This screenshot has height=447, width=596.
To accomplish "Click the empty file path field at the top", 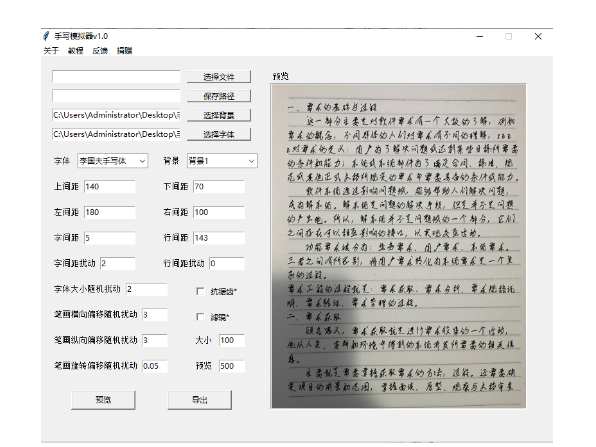I will pos(116,77).
